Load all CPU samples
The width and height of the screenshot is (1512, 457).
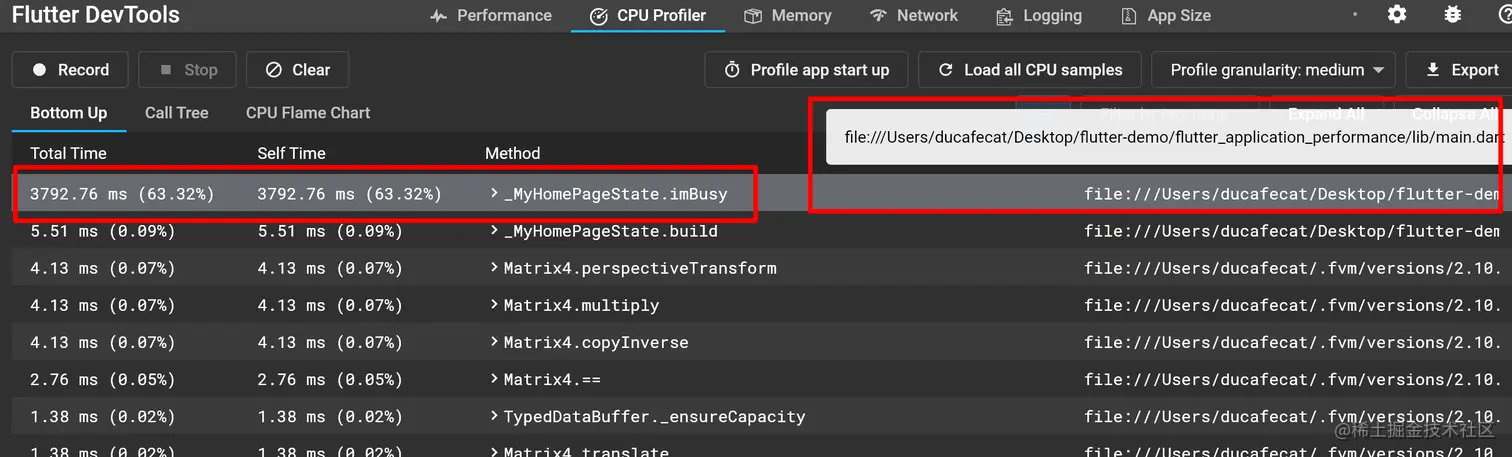1030,70
